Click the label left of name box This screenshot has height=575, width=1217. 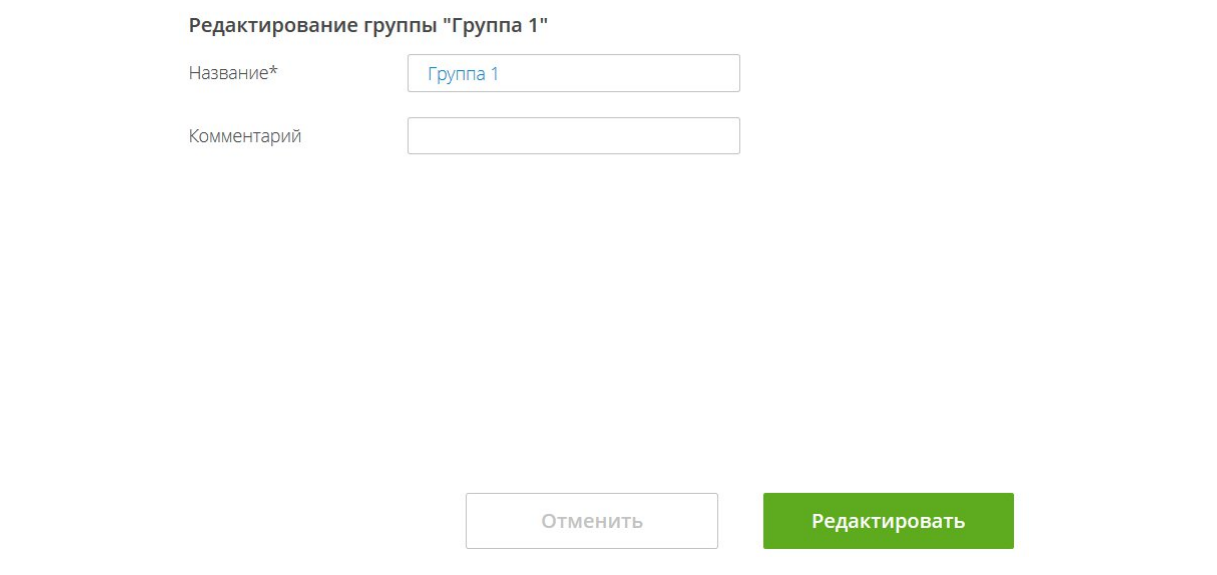pos(233,73)
